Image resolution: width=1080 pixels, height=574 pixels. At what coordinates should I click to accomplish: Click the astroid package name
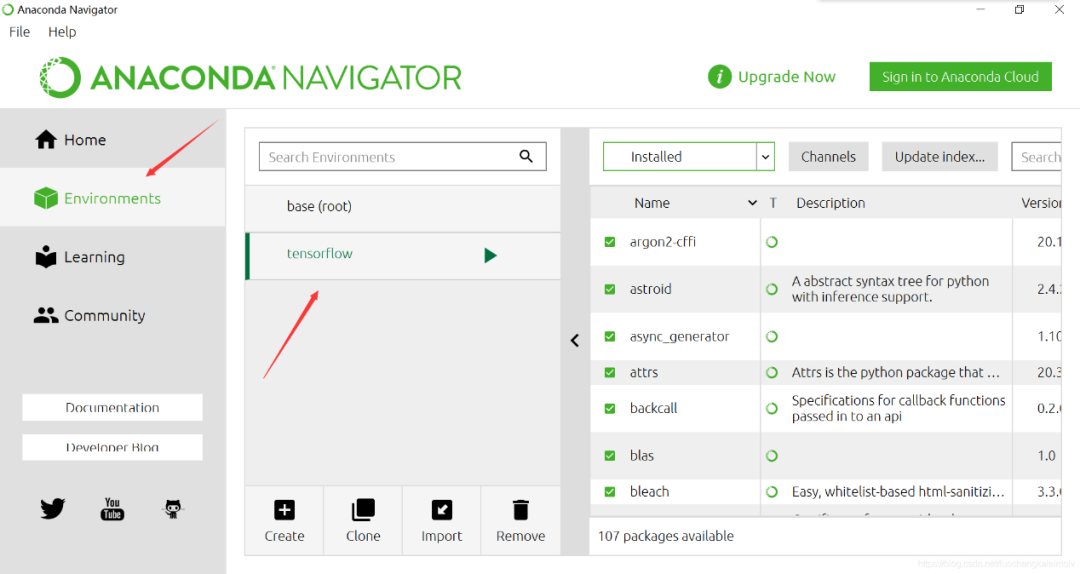pos(650,289)
